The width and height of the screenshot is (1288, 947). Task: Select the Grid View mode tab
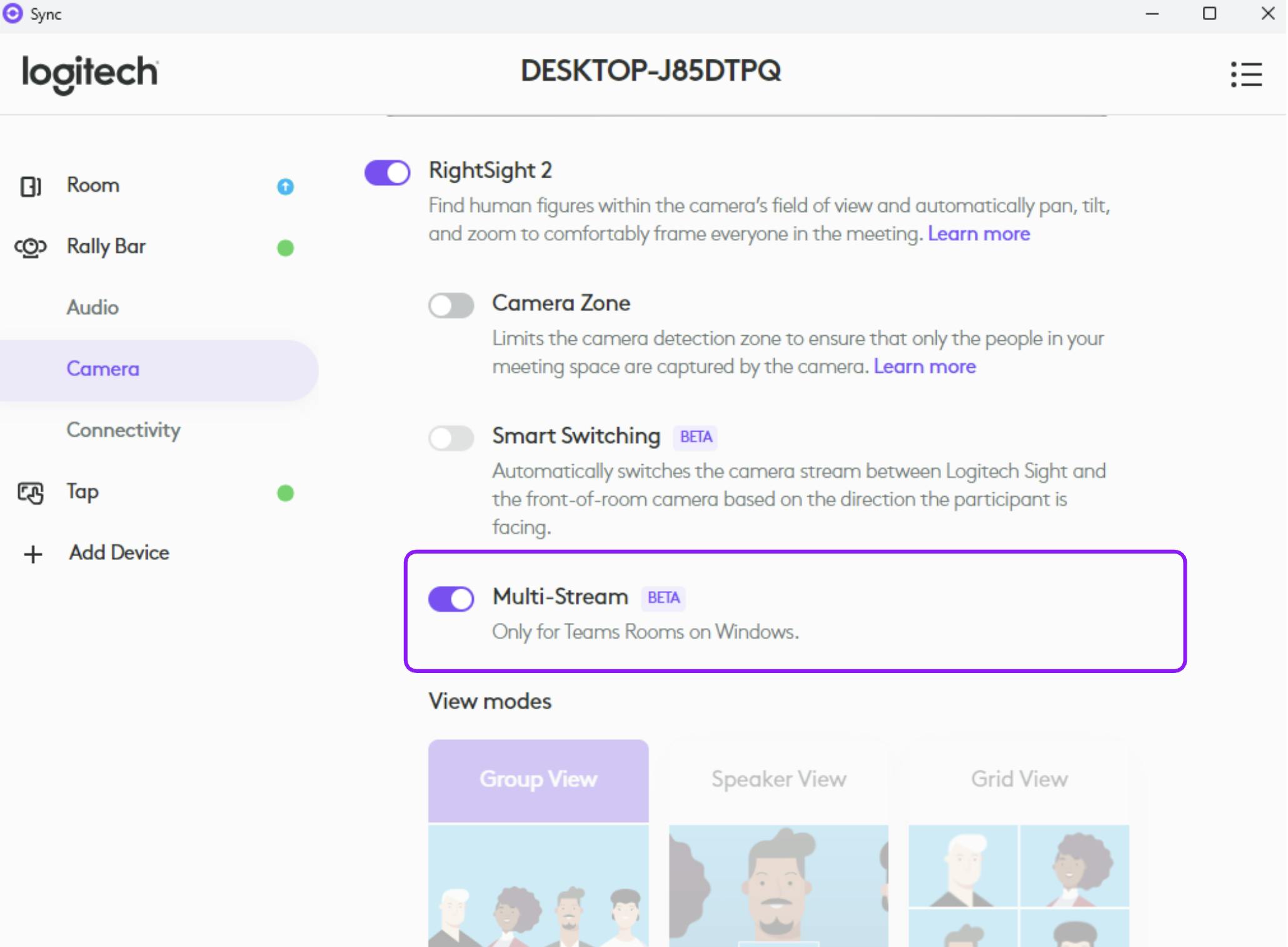[x=1019, y=780]
